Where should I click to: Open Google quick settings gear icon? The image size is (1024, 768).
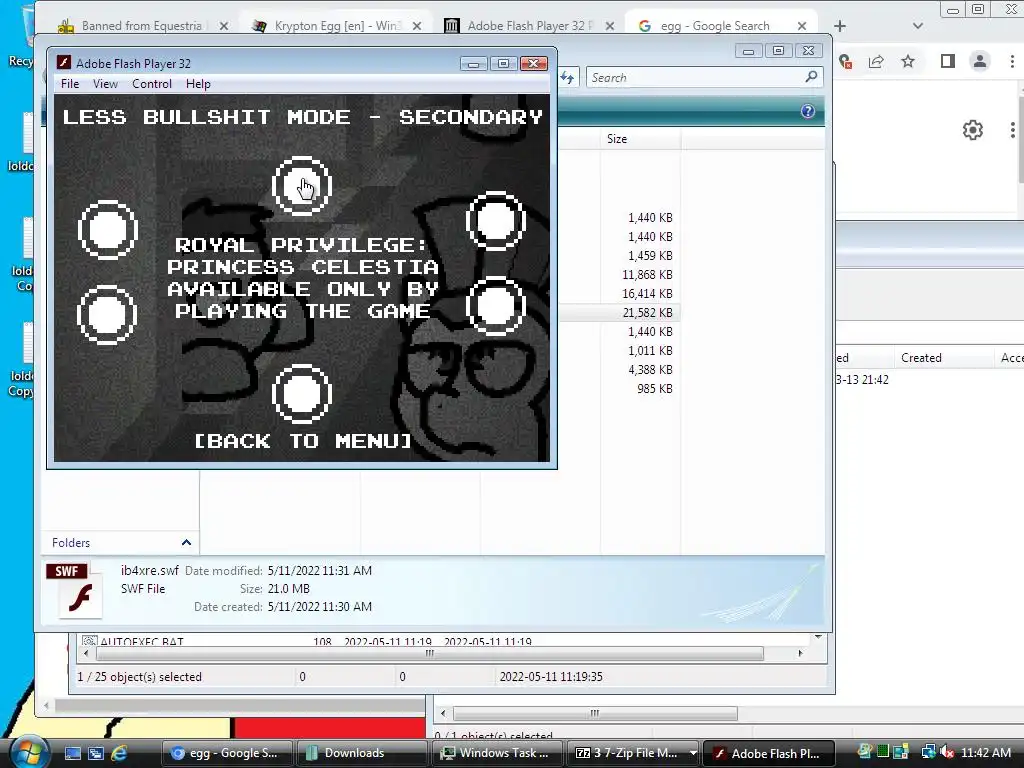[x=972, y=129]
